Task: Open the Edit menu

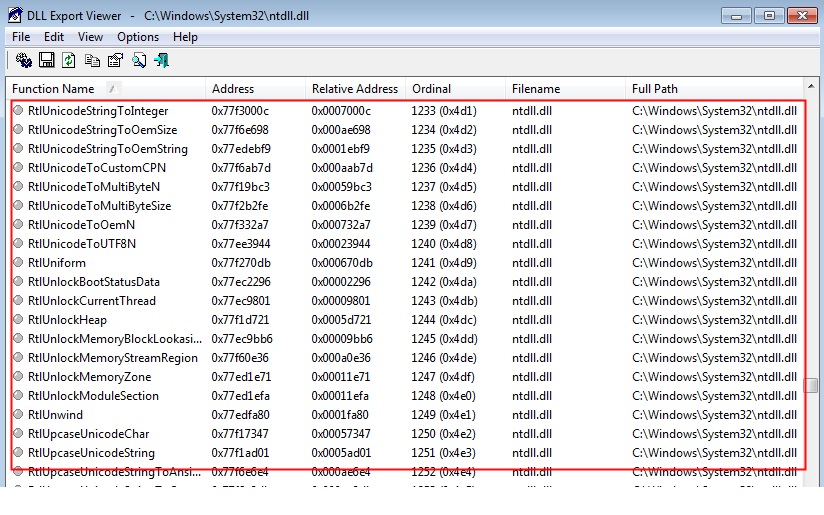Action: click(54, 37)
